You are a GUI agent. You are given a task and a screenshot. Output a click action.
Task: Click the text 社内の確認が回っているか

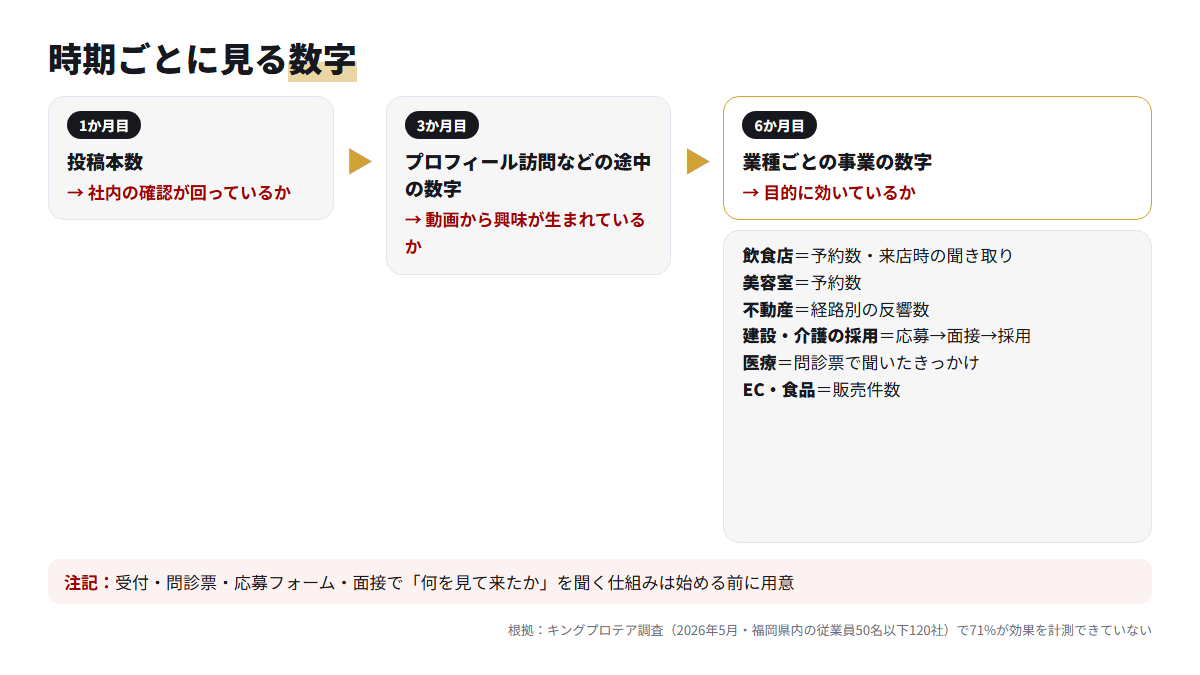click(189, 193)
